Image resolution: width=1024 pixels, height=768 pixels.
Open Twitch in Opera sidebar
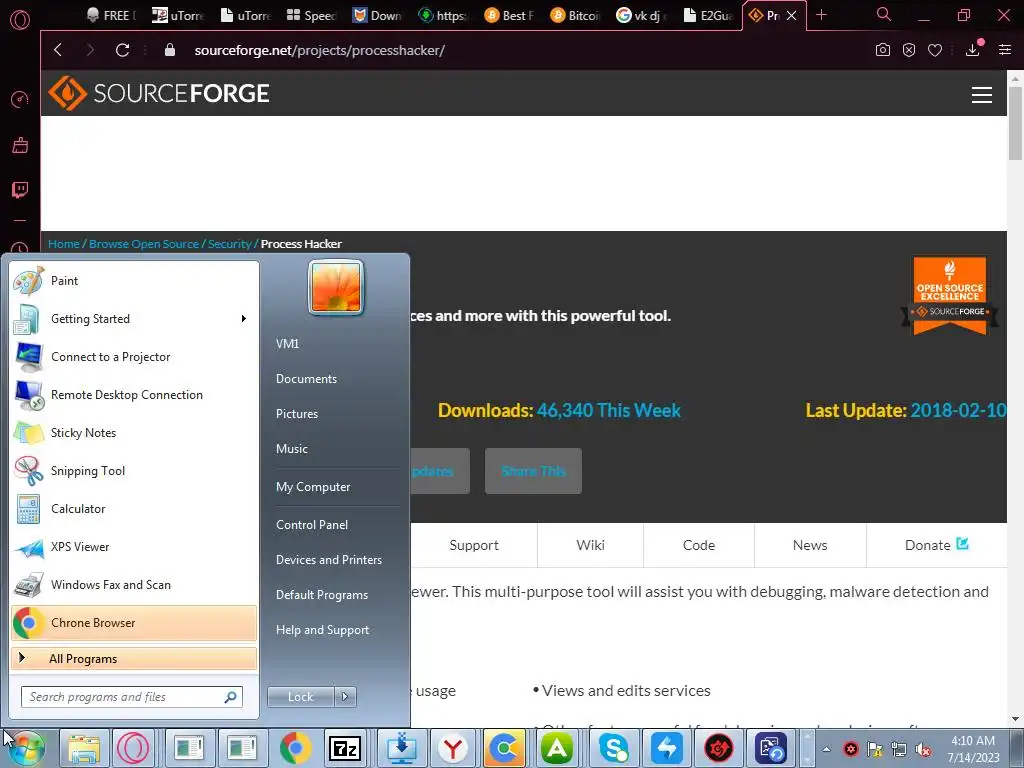click(x=20, y=190)
